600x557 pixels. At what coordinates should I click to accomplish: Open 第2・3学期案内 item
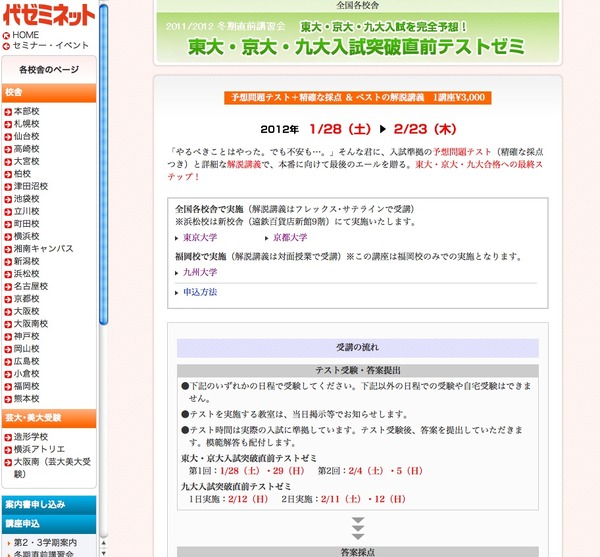click(x=45, y=543)
